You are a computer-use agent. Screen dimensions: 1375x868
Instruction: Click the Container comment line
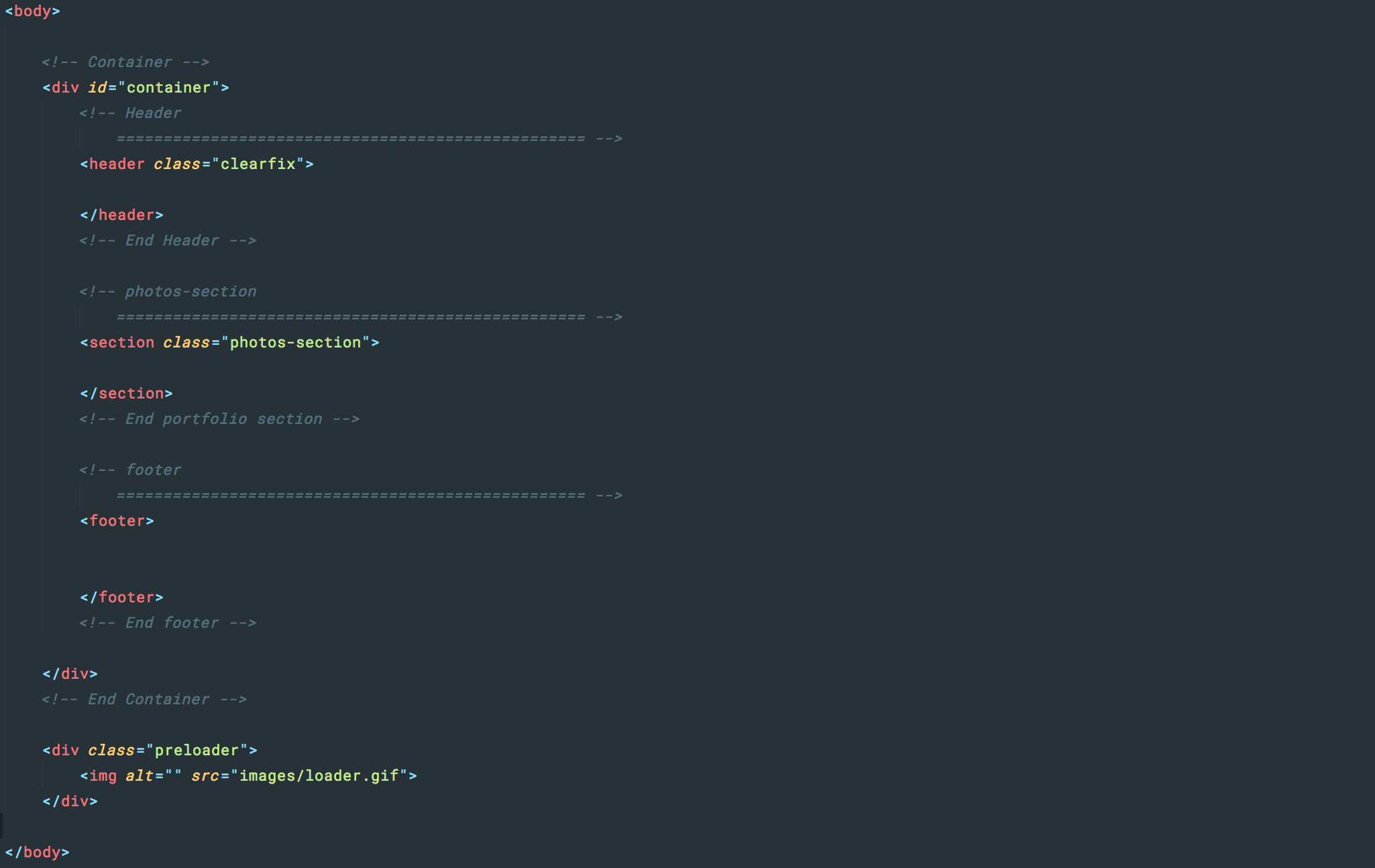(125, 62)
